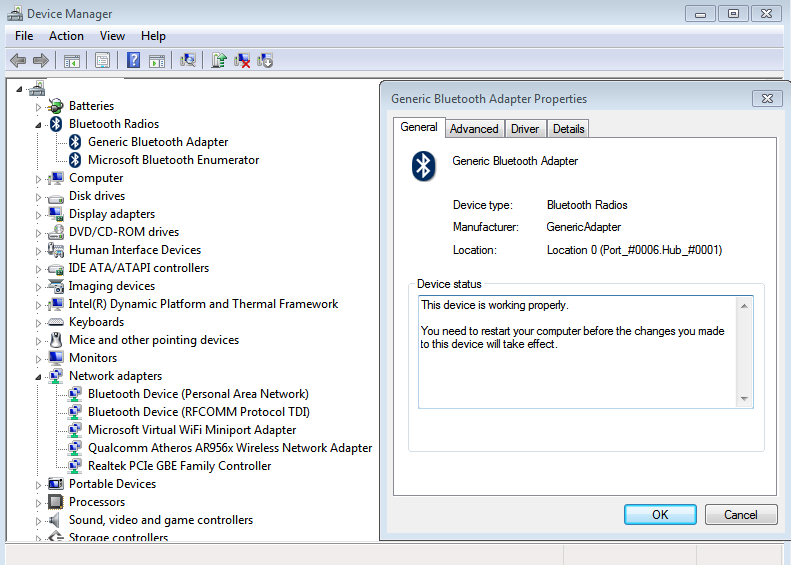The image size is (791, 565).
Task: Select Generic Bluetooth Adapter in the device tree
Action: tap(158, 142)
